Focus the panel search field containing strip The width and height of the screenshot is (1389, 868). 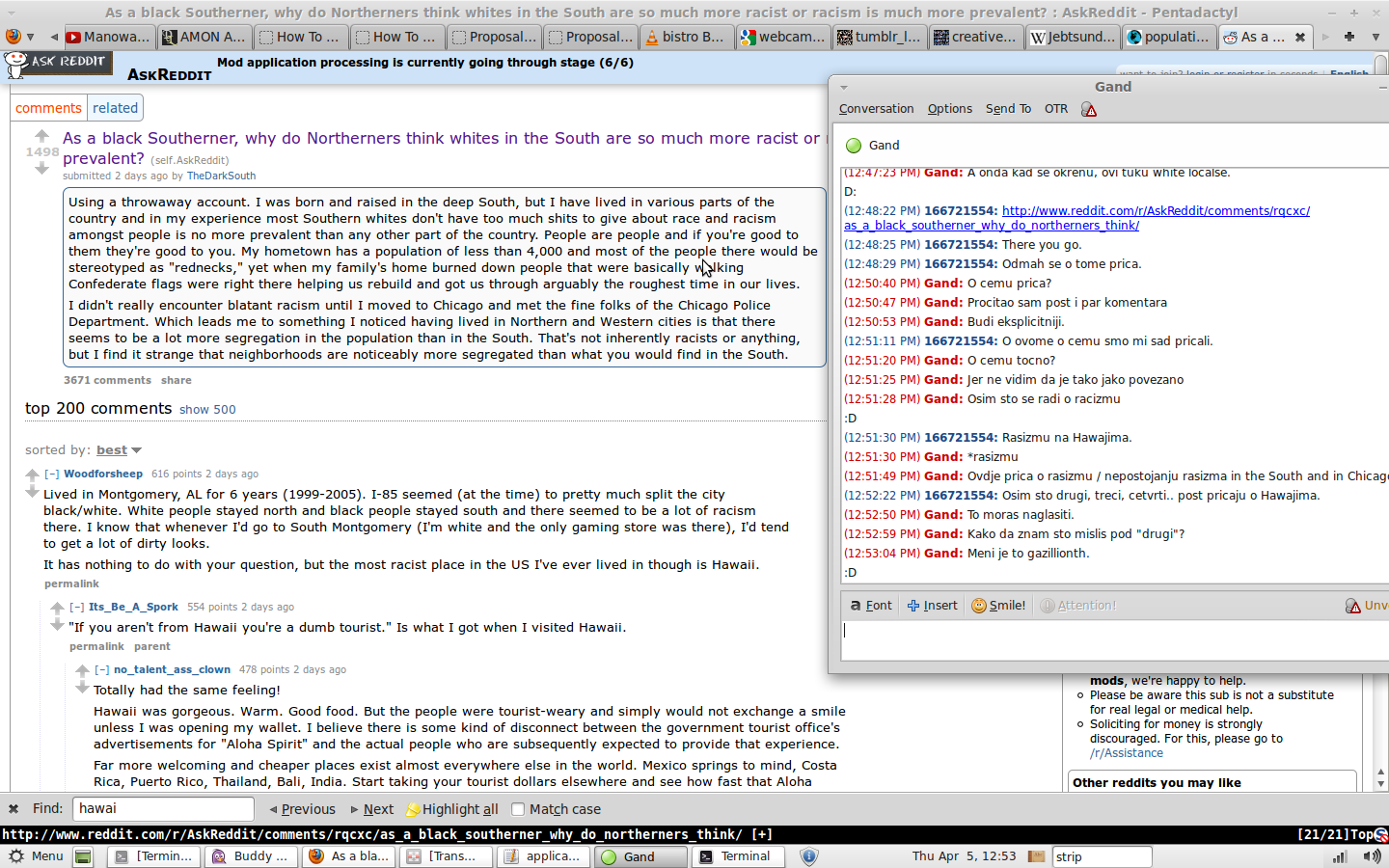coord(1102,856)
